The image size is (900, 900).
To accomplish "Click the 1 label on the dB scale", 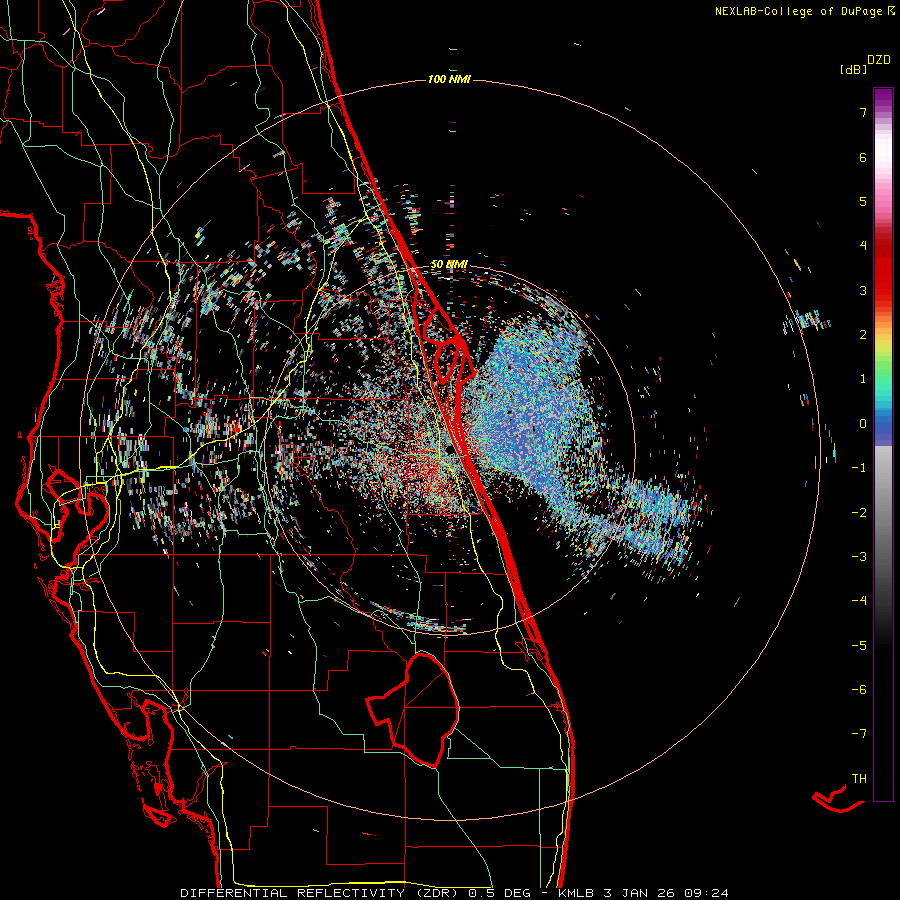I will 863,379.
